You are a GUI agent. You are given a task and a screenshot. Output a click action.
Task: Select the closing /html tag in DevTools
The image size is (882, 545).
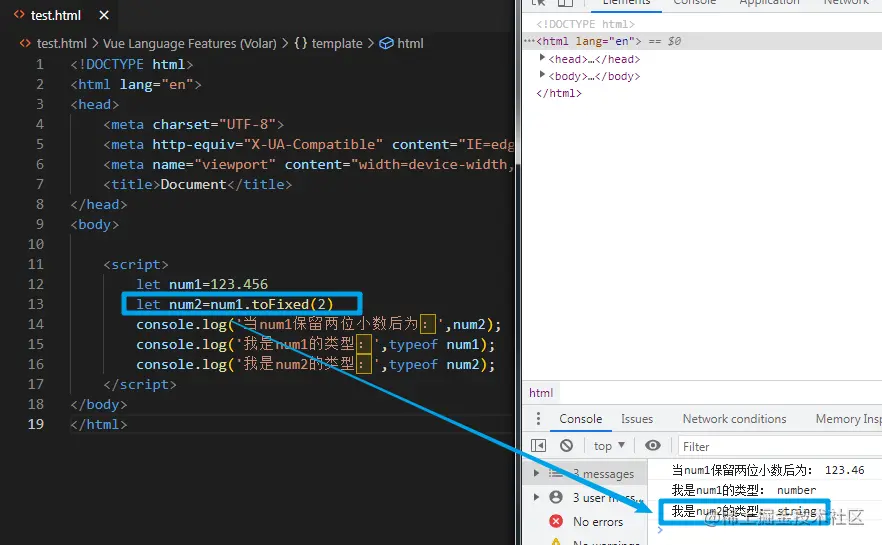(x=559, y=93)
